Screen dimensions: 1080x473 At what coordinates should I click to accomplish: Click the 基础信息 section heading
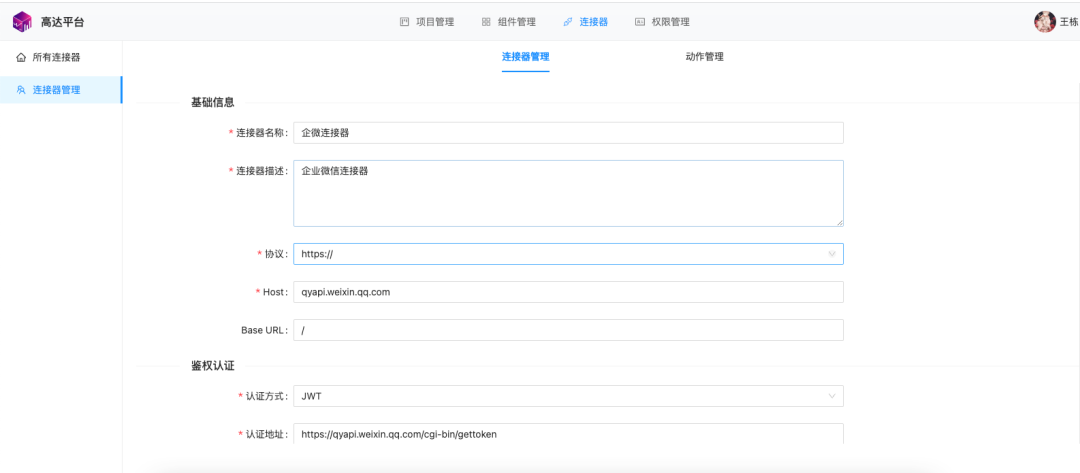tap(213, 103)
